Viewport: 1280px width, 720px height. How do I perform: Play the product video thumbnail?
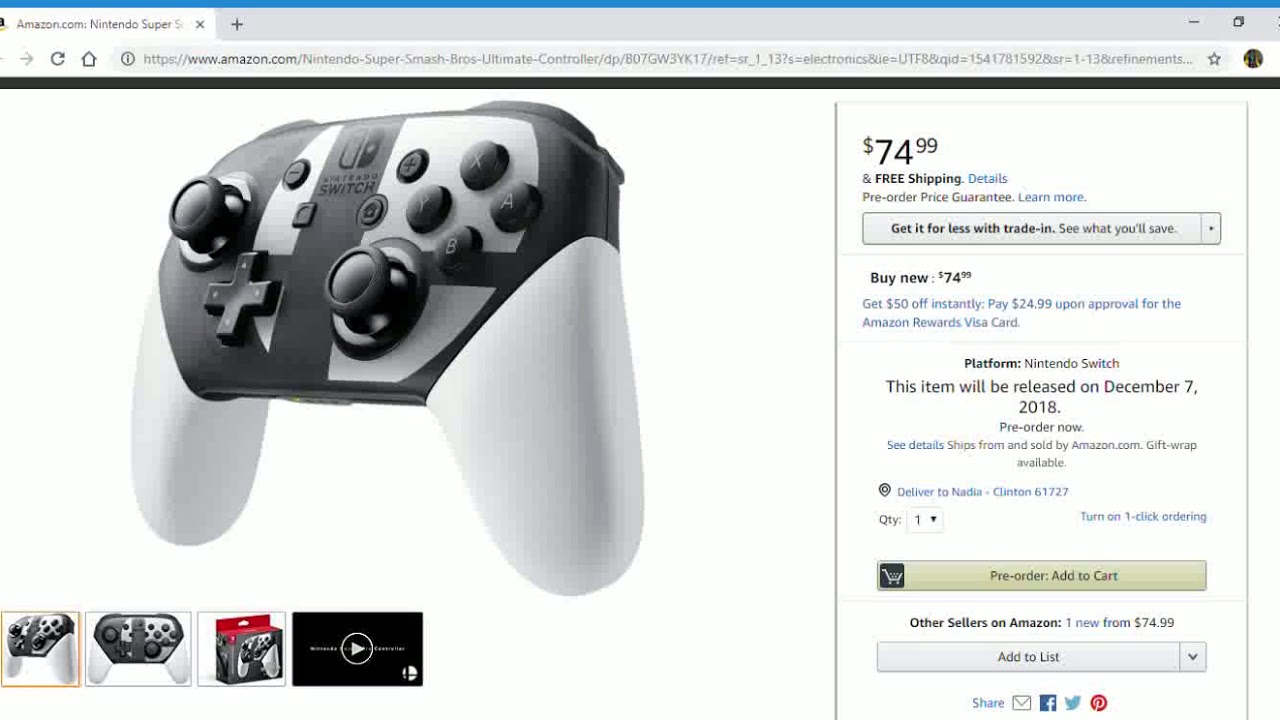click(357, 649)
